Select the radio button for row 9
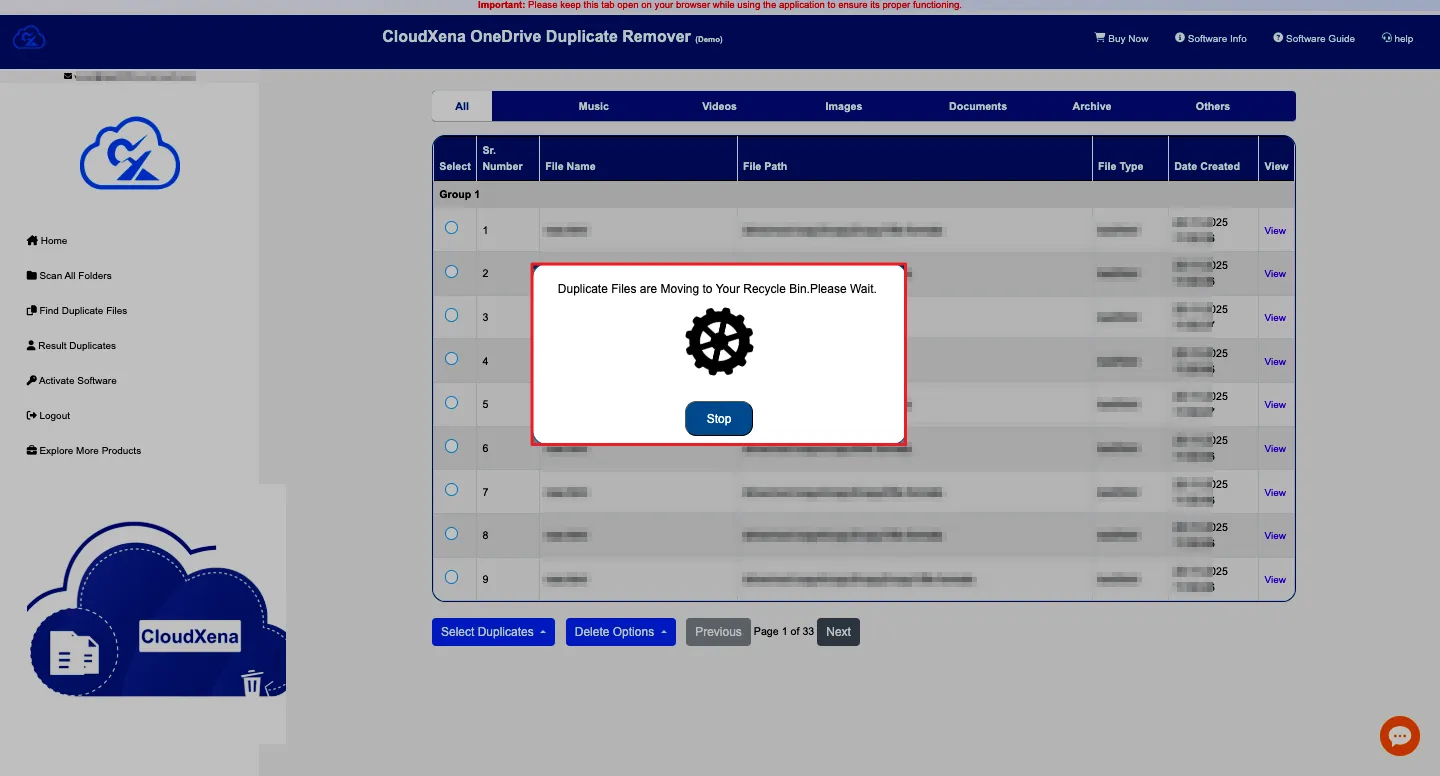Image resolution: width=1440 pixels, height=776 pixels. (451, 577)
